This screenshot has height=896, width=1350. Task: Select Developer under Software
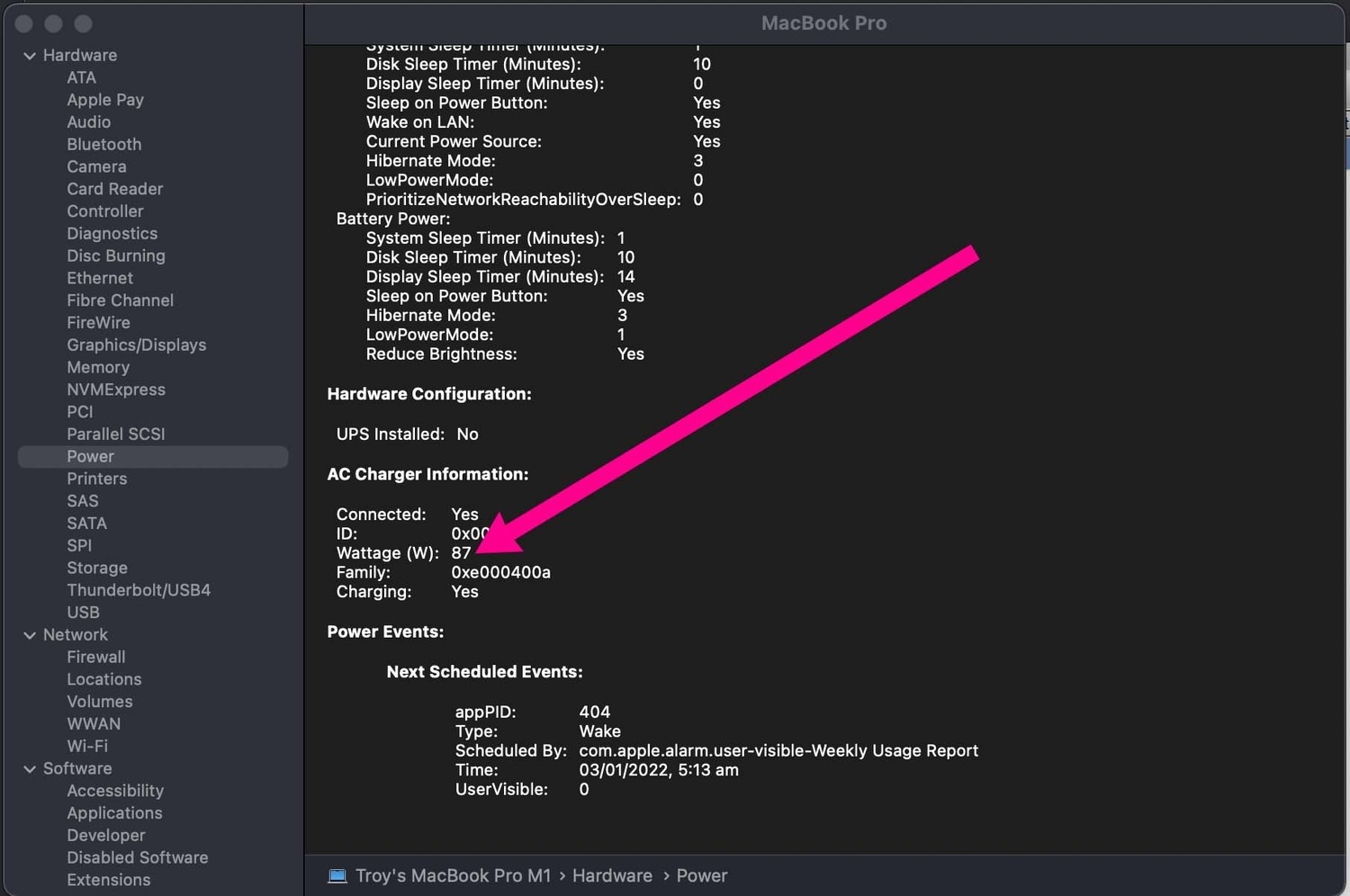105,836
